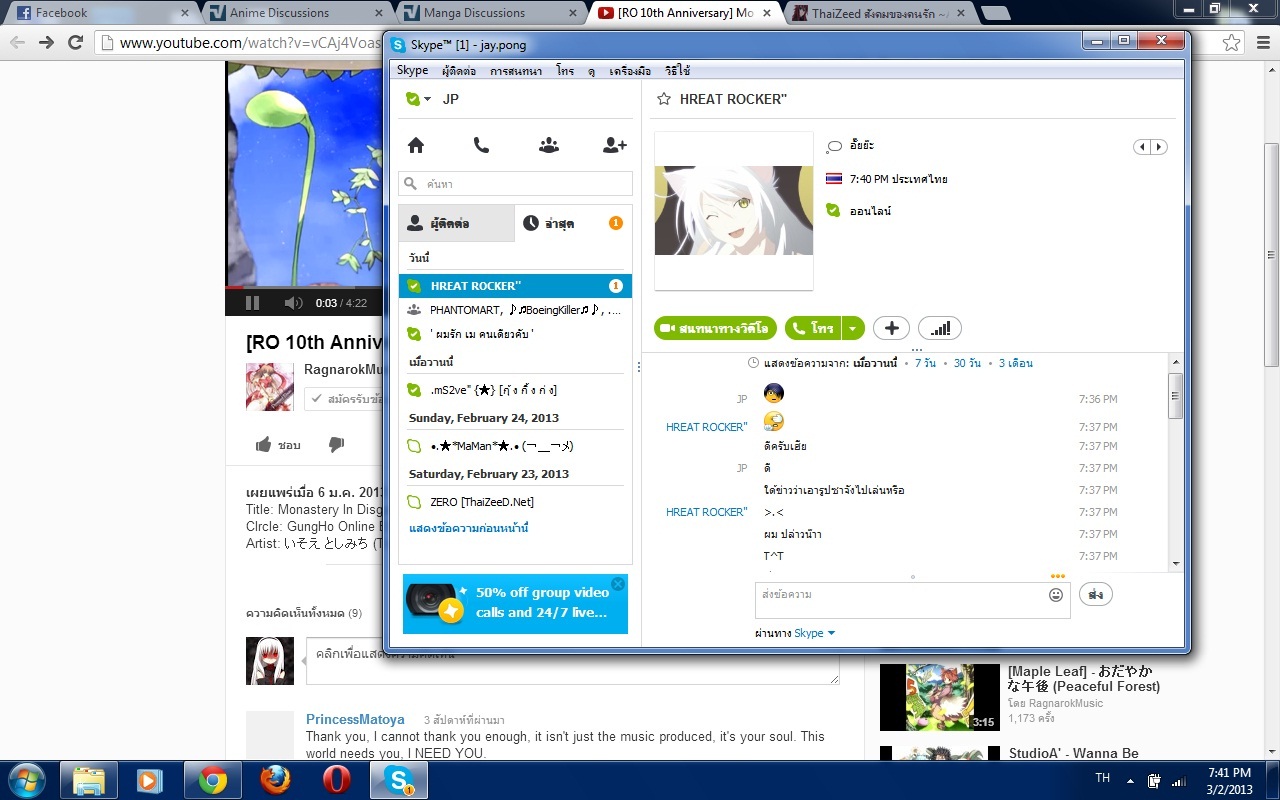Show messages from 7 วัน
Screen dimensions: 1280x800
[925, 363]
